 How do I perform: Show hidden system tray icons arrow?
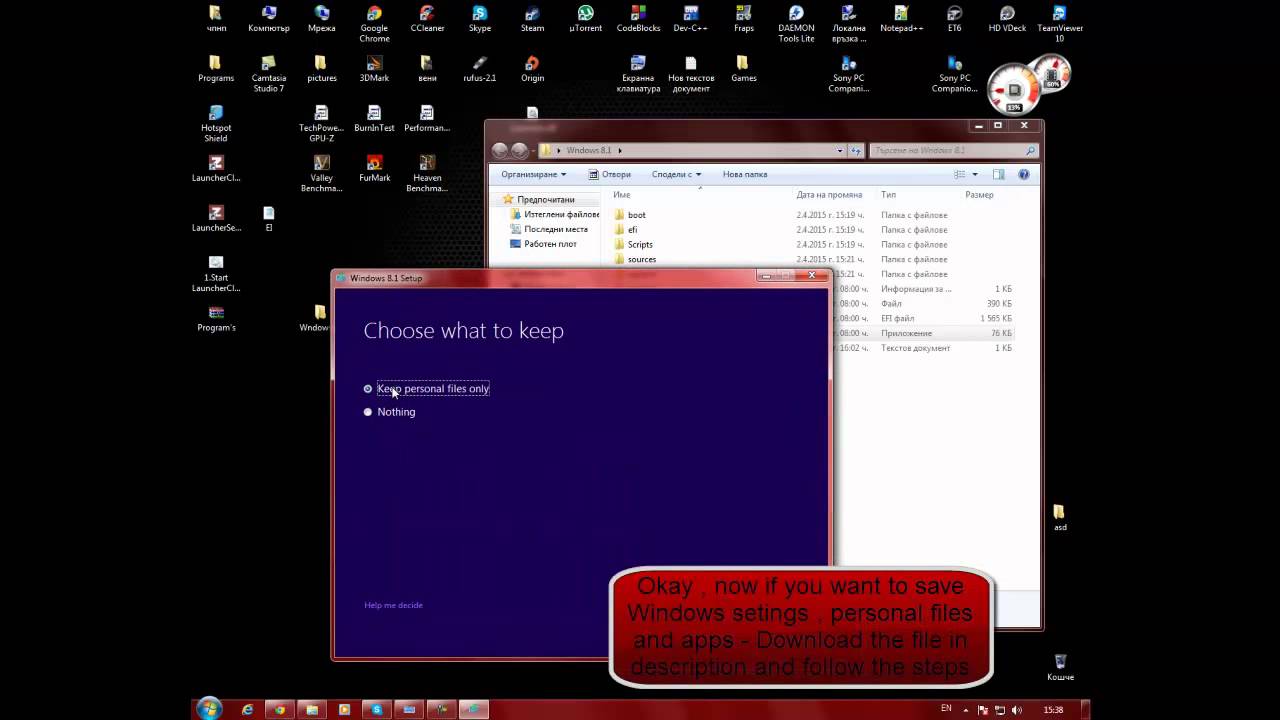(x=965, y=709)
